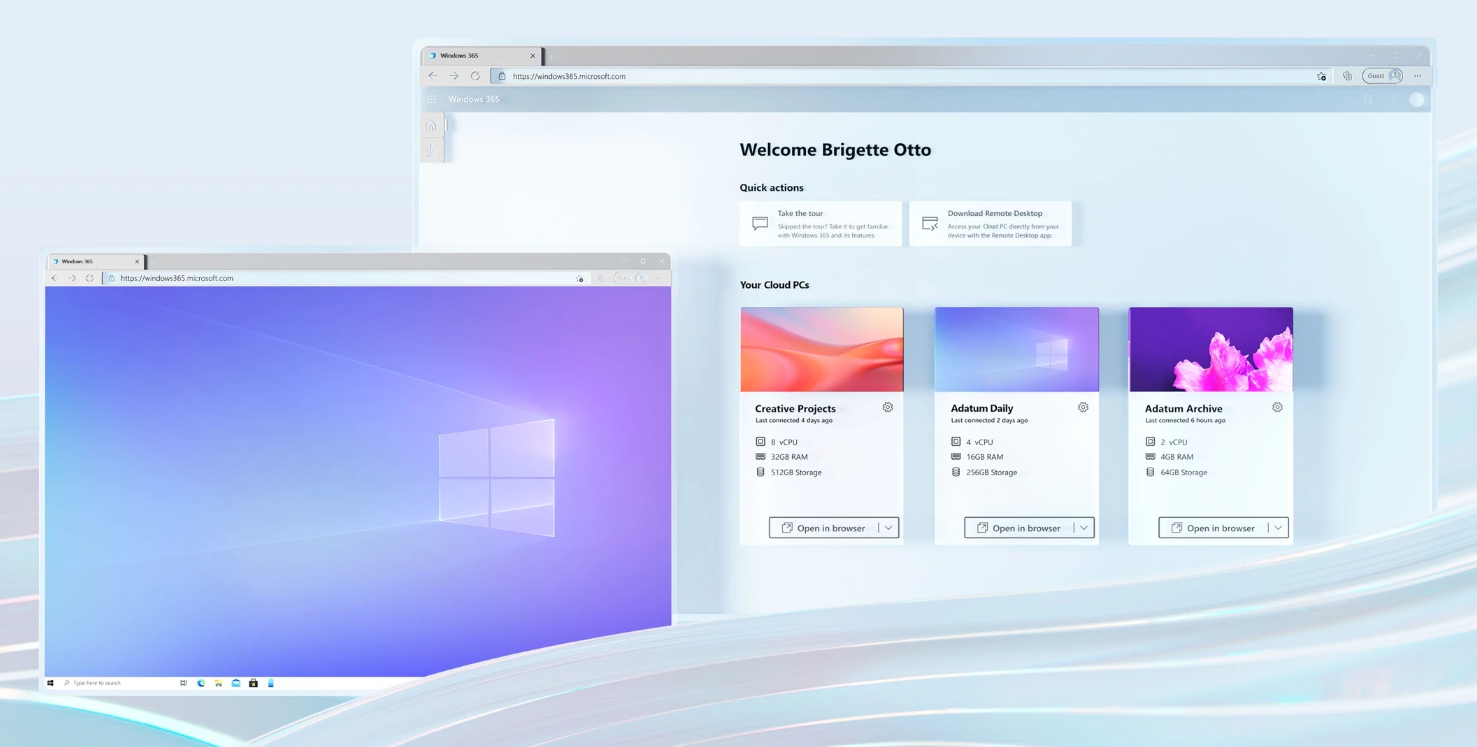
Task: Open the Guest profile button in rear browser
Action: (x=1383, y=76)
